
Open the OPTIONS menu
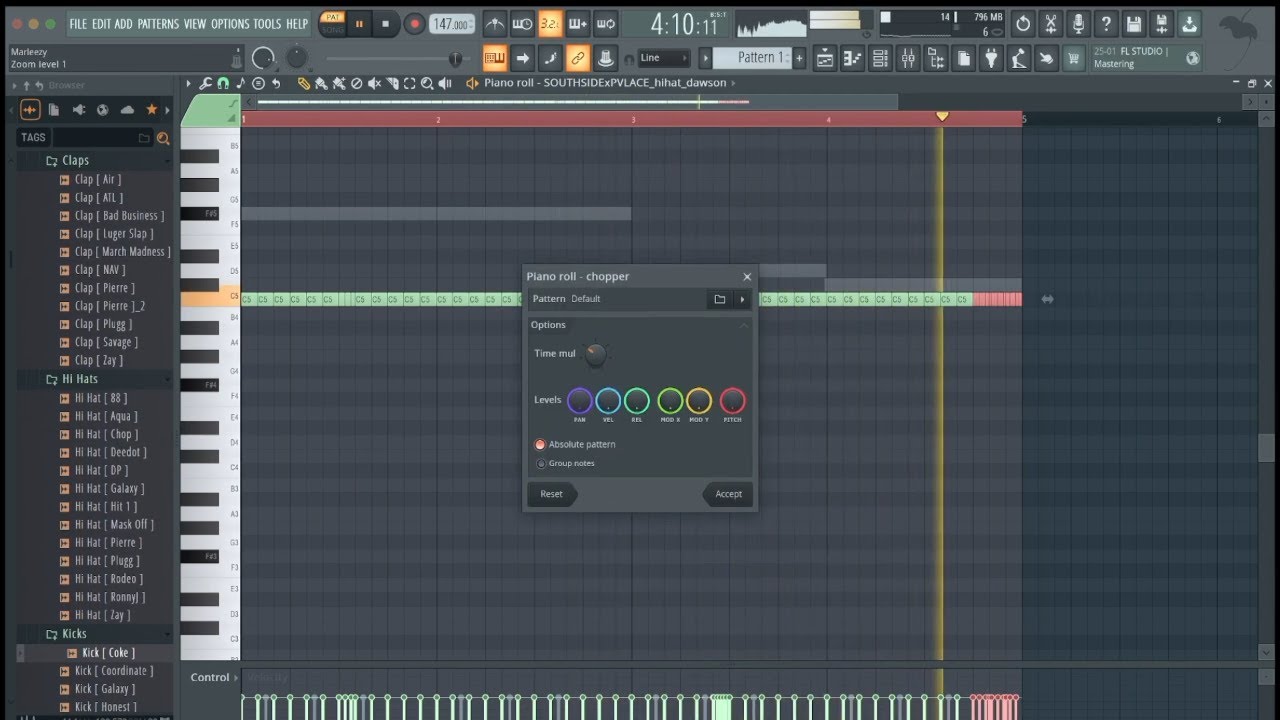pyautogui.click(x=230, y=23)
